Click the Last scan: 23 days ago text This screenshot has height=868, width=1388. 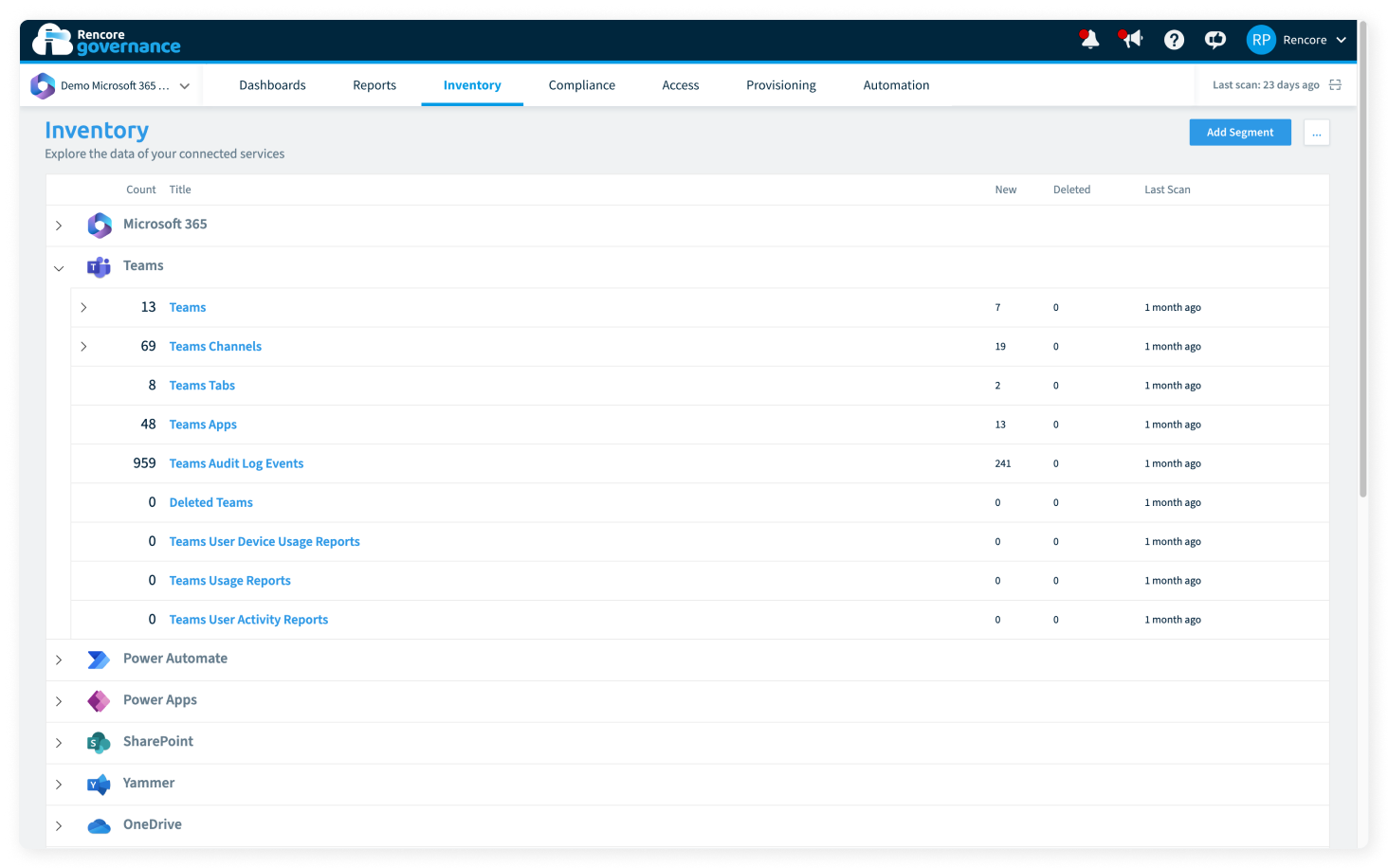(1266, 85)
